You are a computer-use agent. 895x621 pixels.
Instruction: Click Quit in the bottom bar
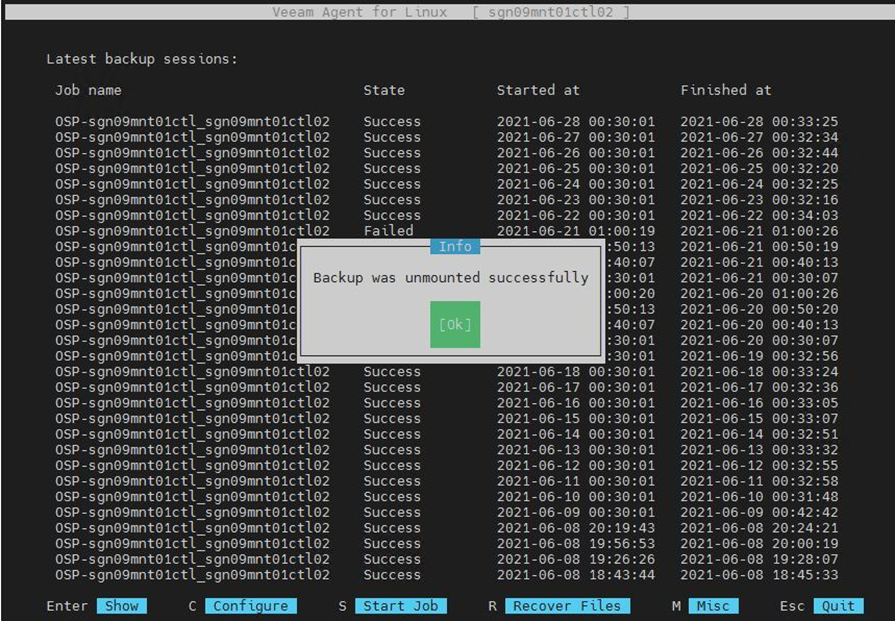838,606
